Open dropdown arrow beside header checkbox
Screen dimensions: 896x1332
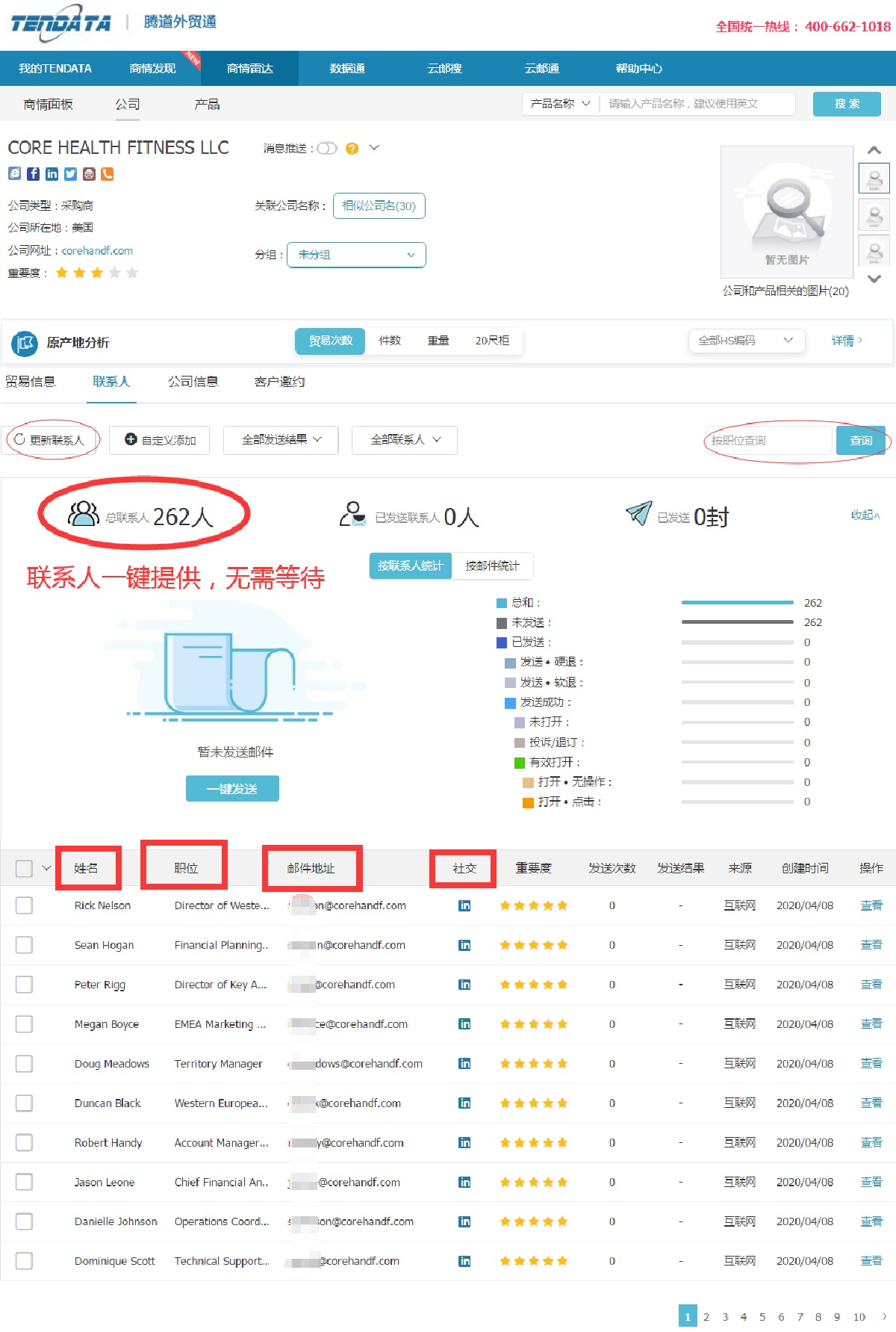coord(46,869)
